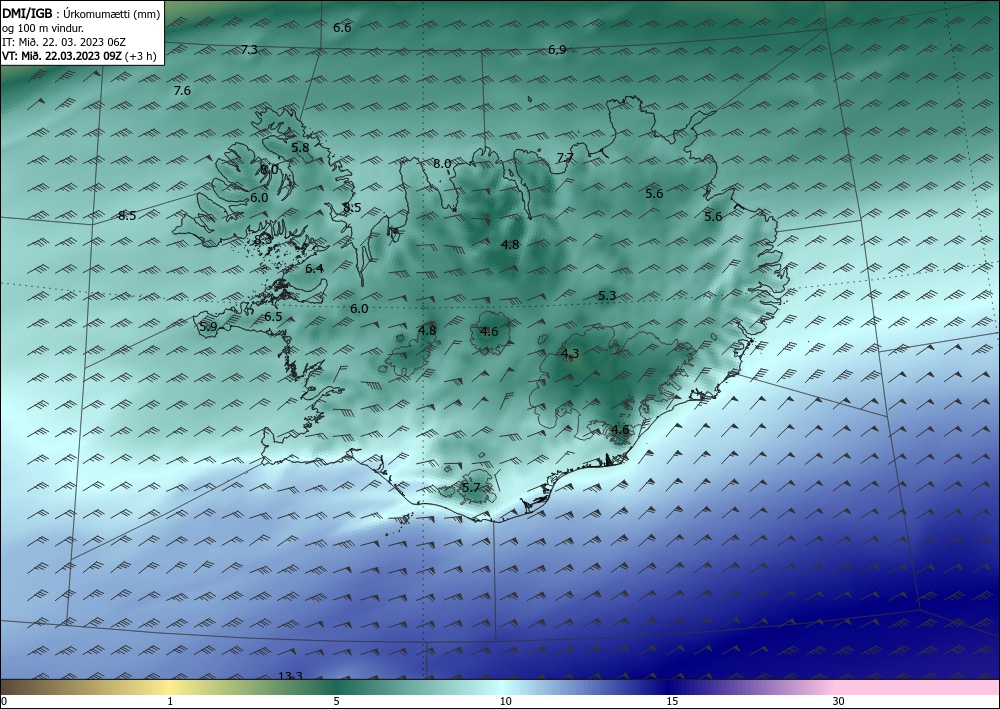Viewport: 1000px width, 709px height.
Task: Click the 'IT: Mið. 22. 03. 2023 06Z' line
Action: pos(64,42)
